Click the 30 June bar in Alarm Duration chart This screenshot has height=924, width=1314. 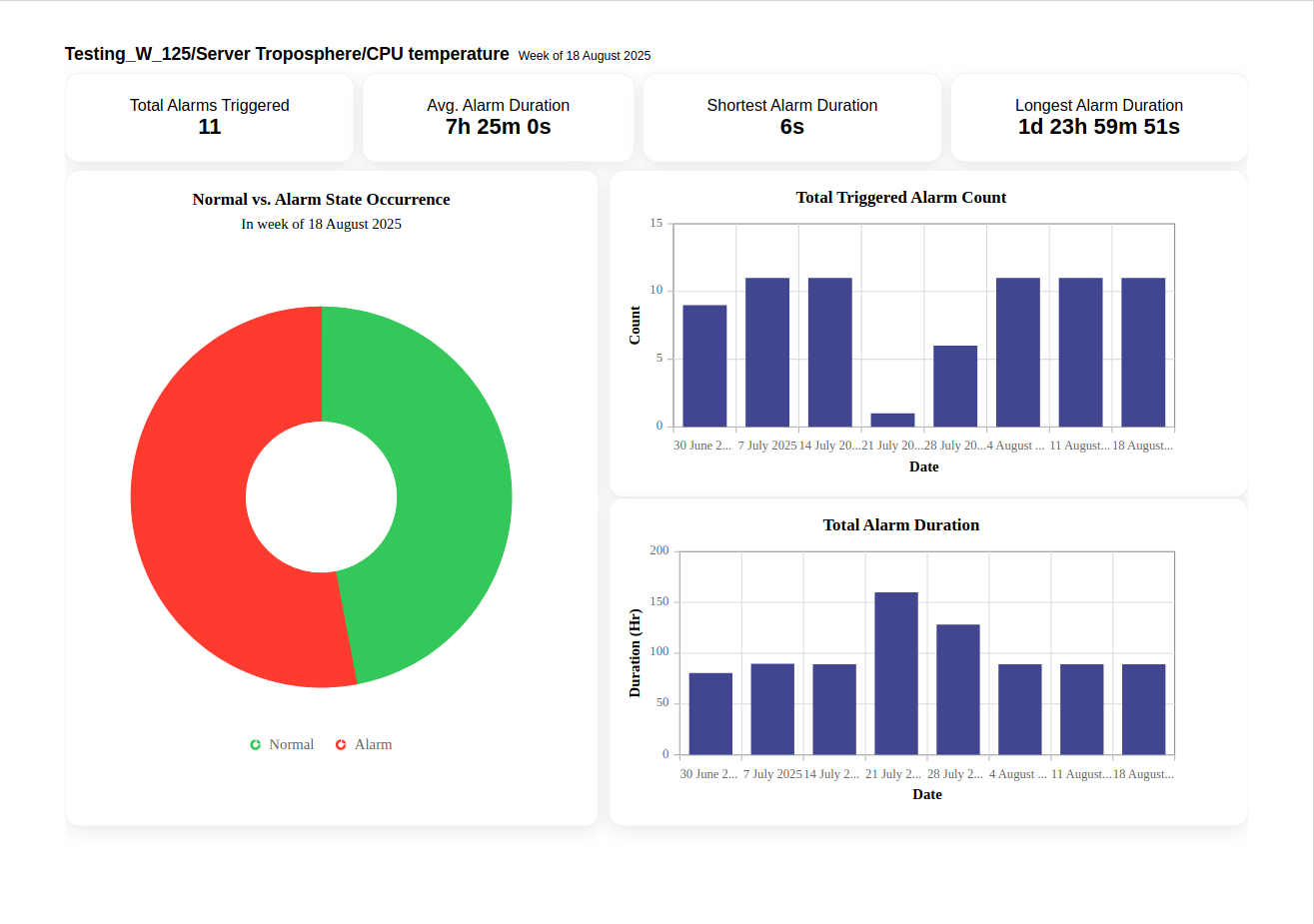tap(710, 713)
